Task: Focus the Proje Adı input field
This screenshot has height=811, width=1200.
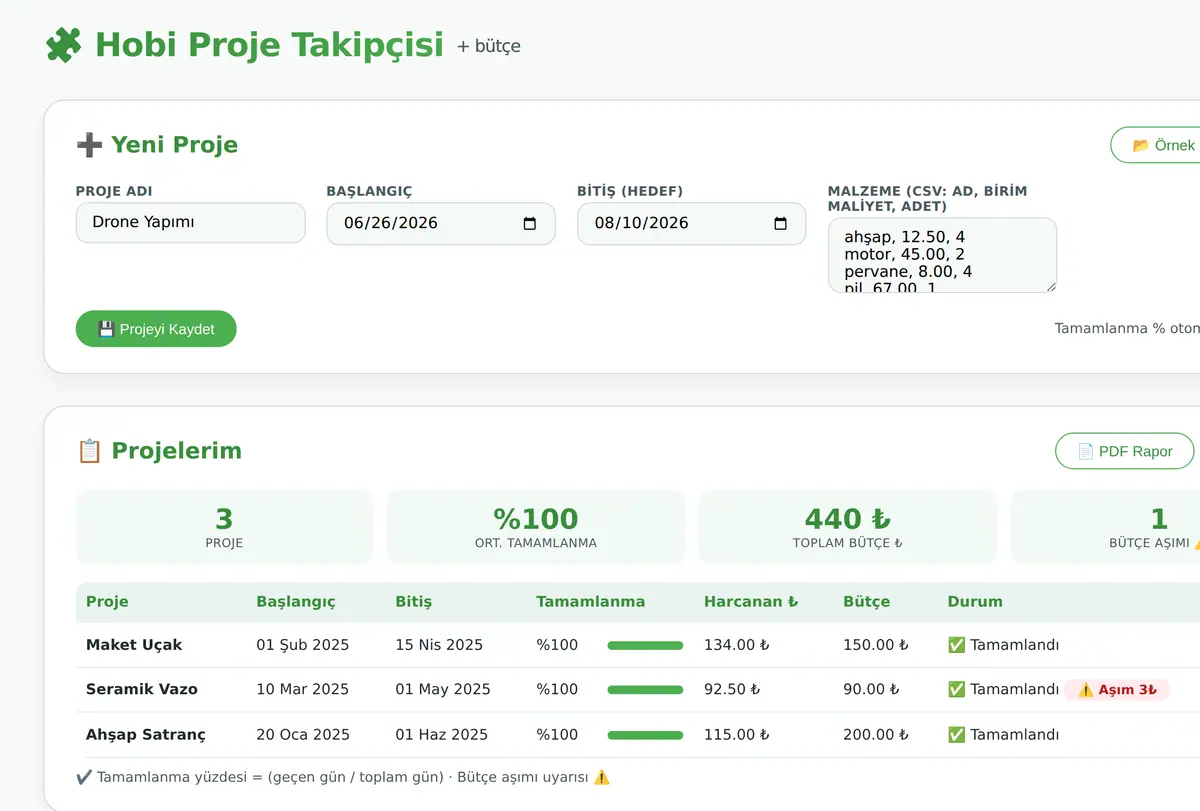Action: (x=191, y=223)
